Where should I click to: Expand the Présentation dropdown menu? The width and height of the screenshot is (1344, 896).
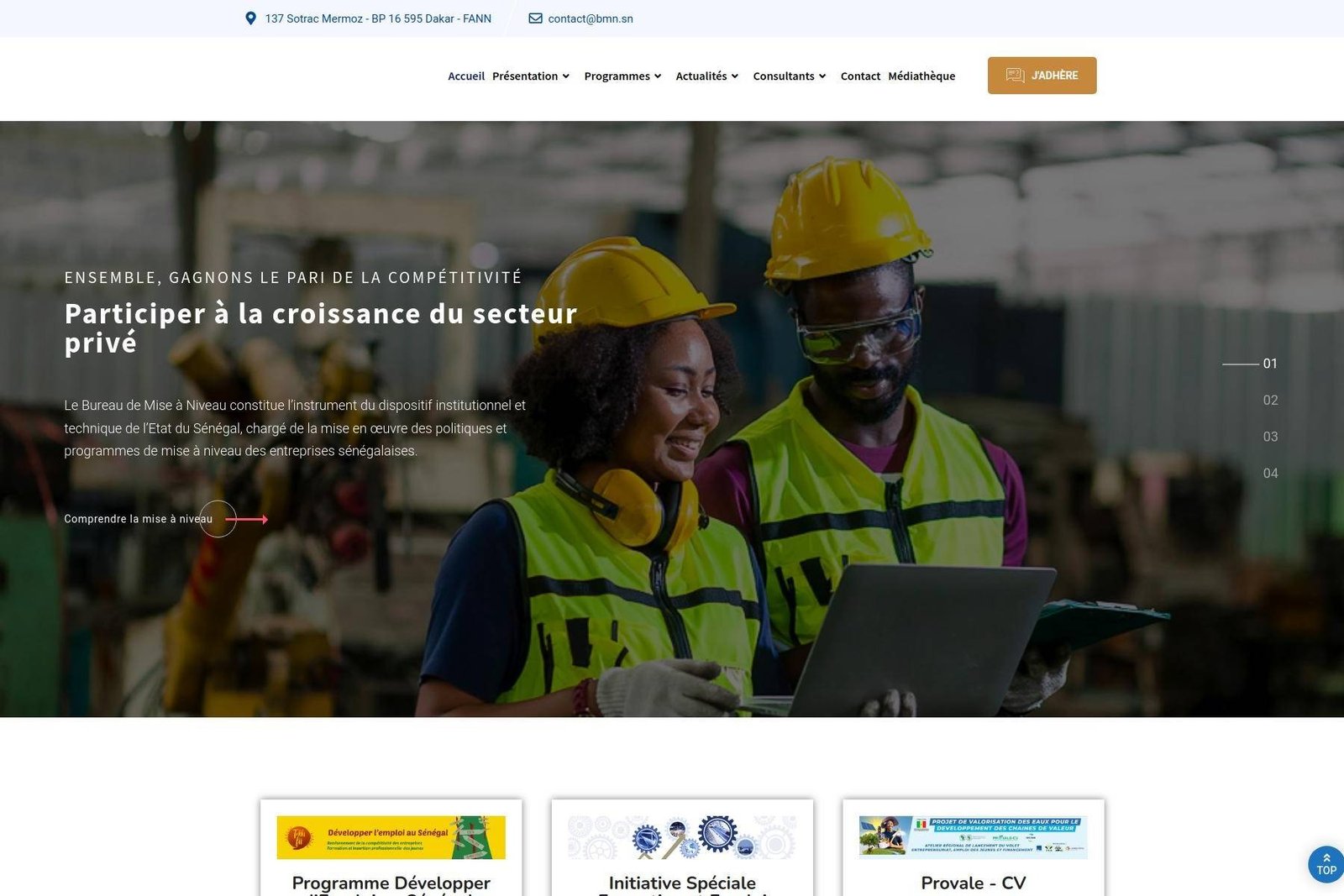point(531,76)
